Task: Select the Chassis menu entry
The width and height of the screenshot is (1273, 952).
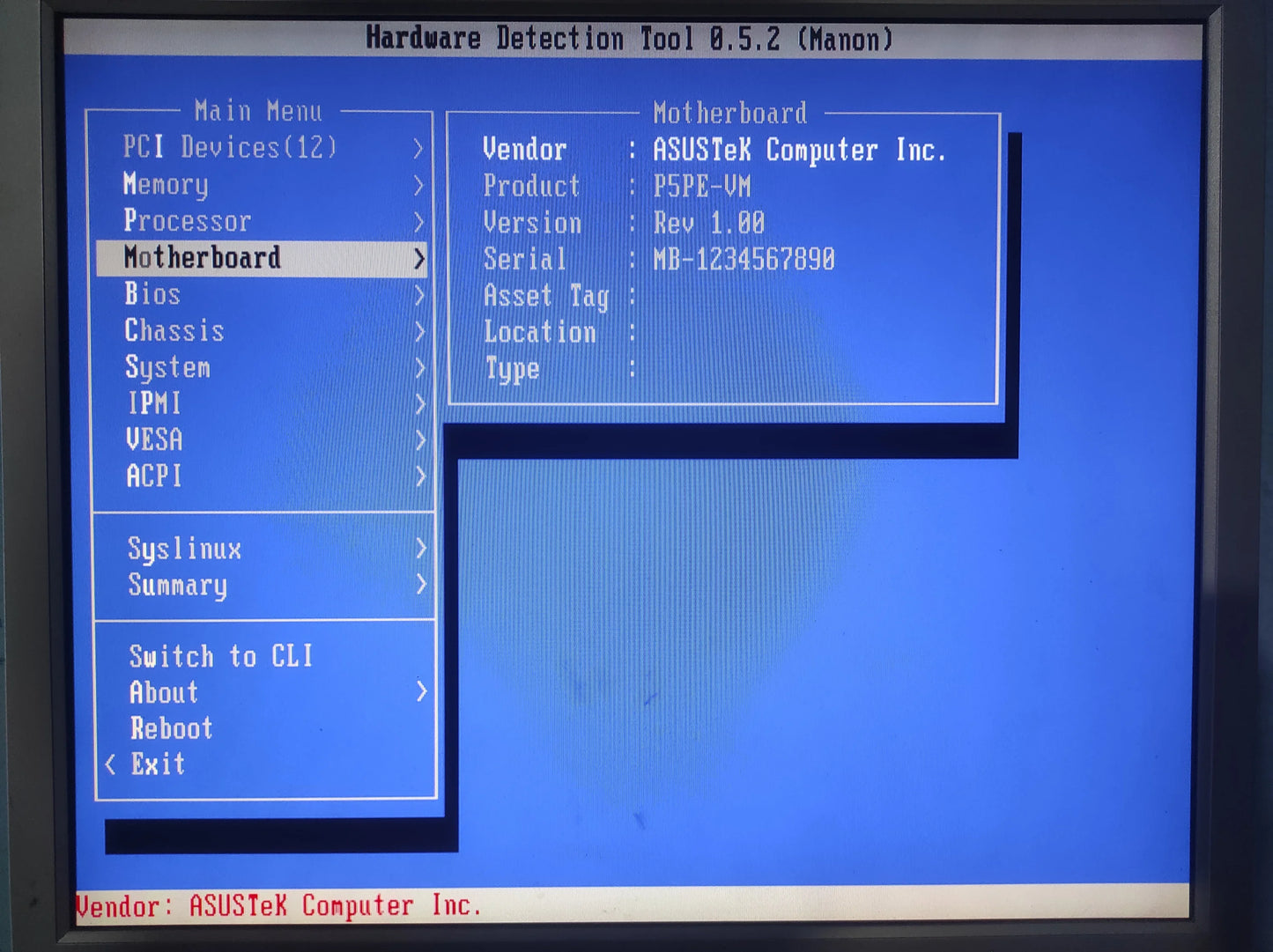Action: (261, 331)
